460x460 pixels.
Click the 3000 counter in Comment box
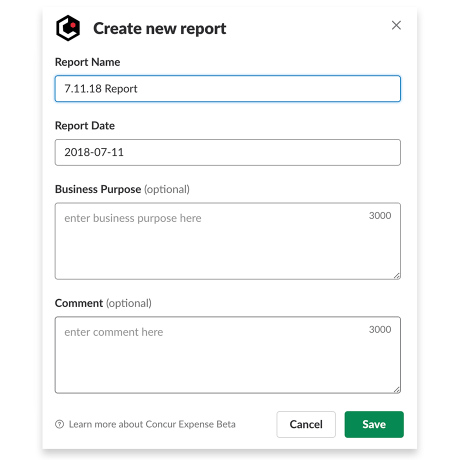pos(380,330)
